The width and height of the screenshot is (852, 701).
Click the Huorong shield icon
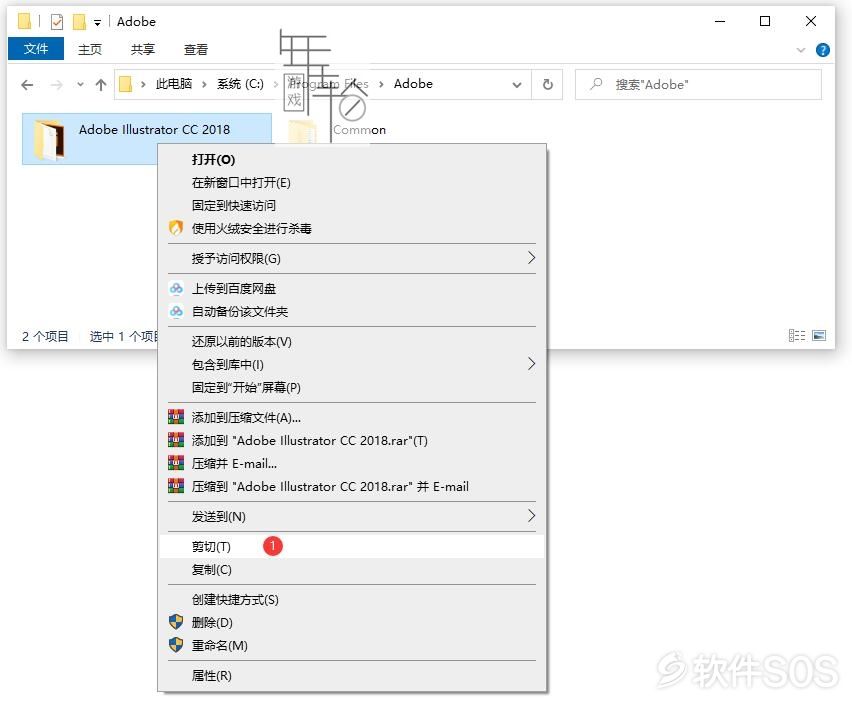coord(176,228)
